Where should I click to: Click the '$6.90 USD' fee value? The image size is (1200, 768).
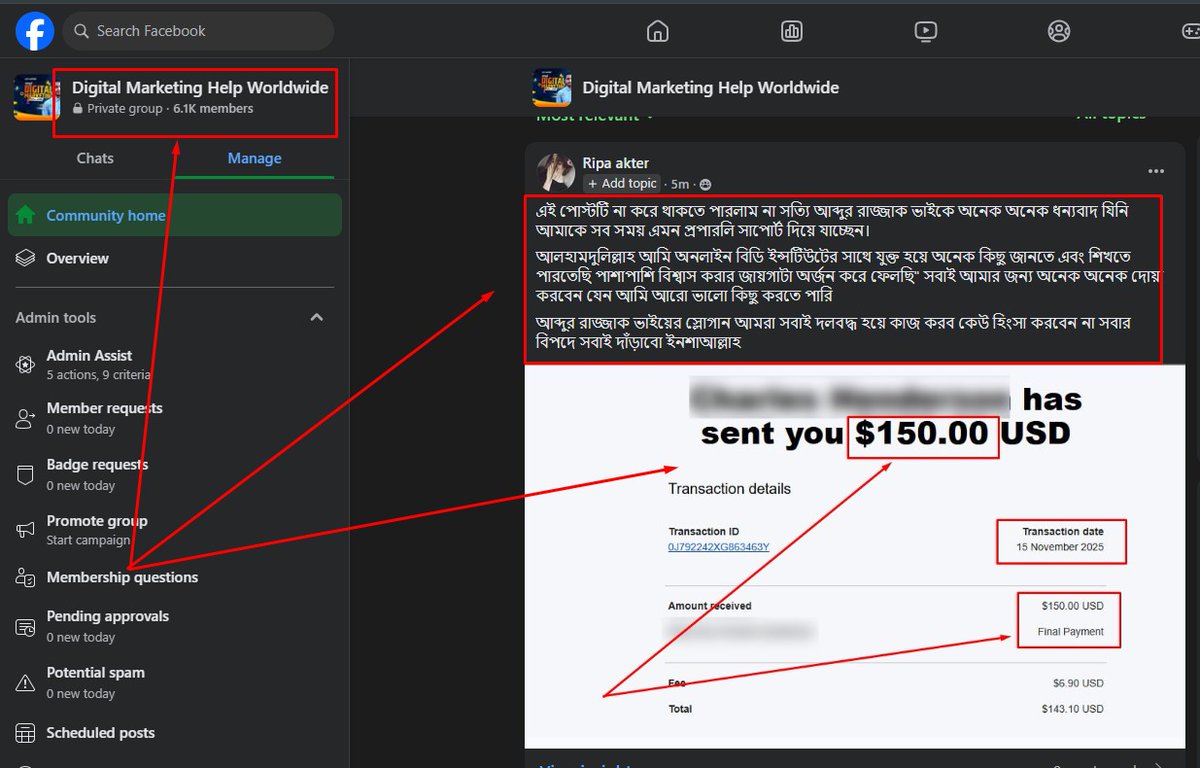[x=1078, y=683]
